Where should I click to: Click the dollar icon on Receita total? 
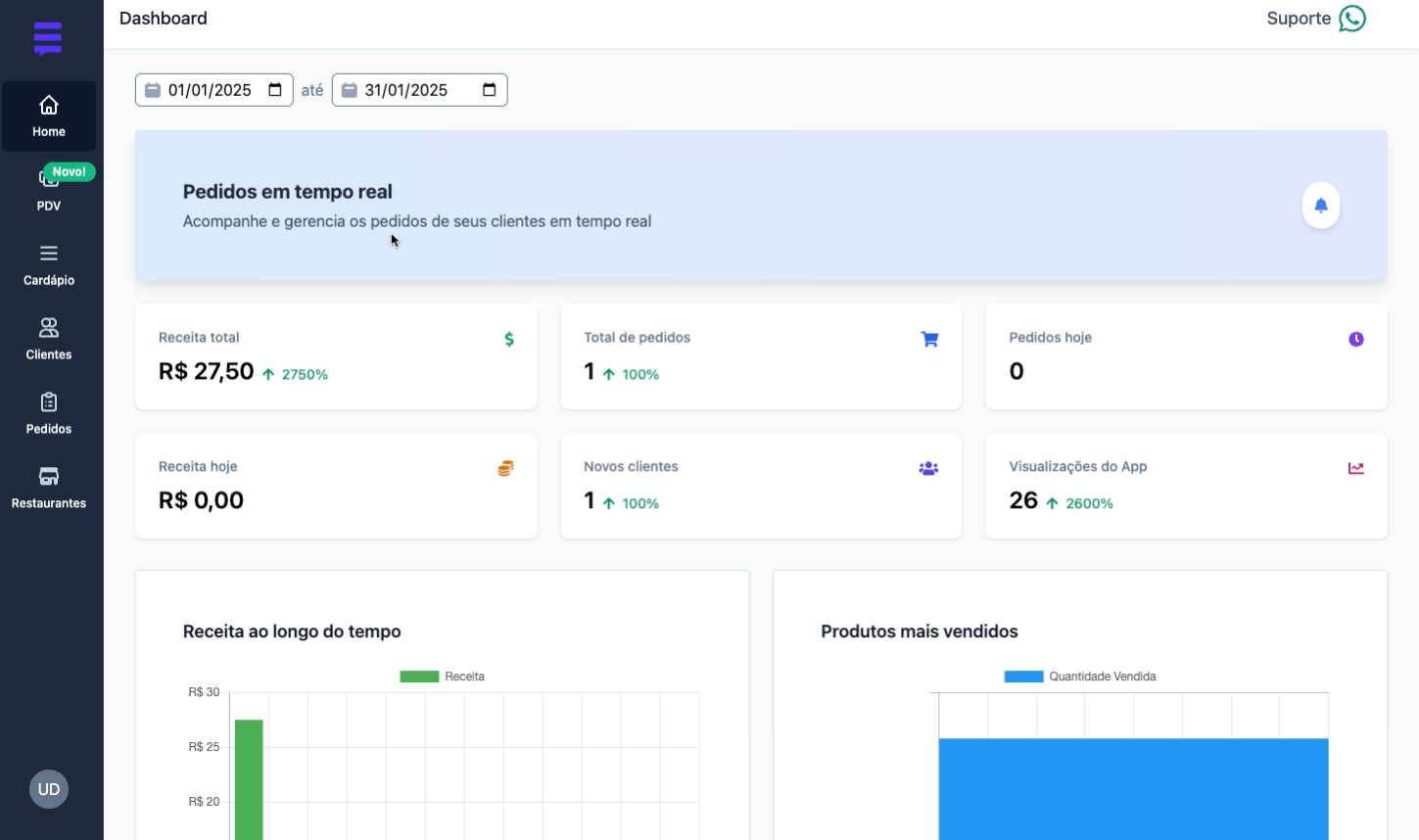pos(509,339)
